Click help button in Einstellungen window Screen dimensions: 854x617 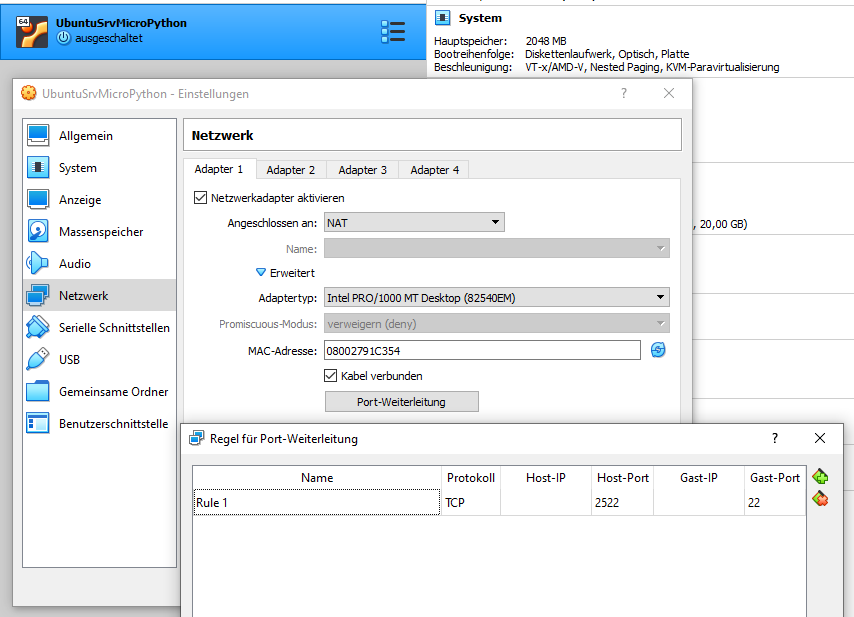point(624,93)
